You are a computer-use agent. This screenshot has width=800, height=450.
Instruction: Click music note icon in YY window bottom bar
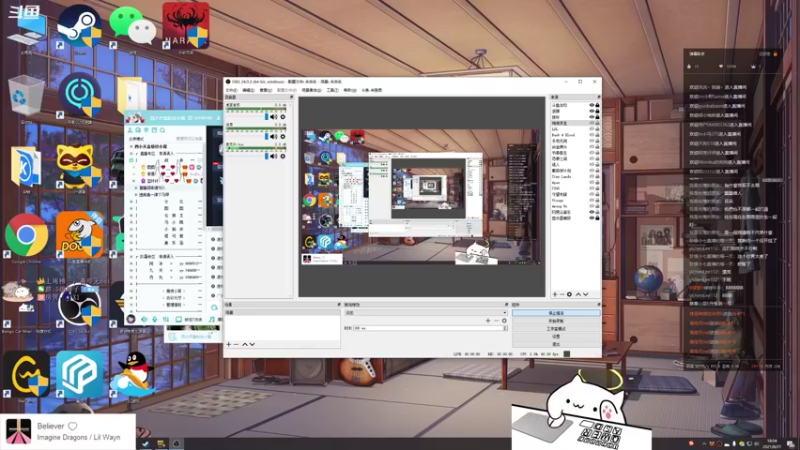(212, 319)
